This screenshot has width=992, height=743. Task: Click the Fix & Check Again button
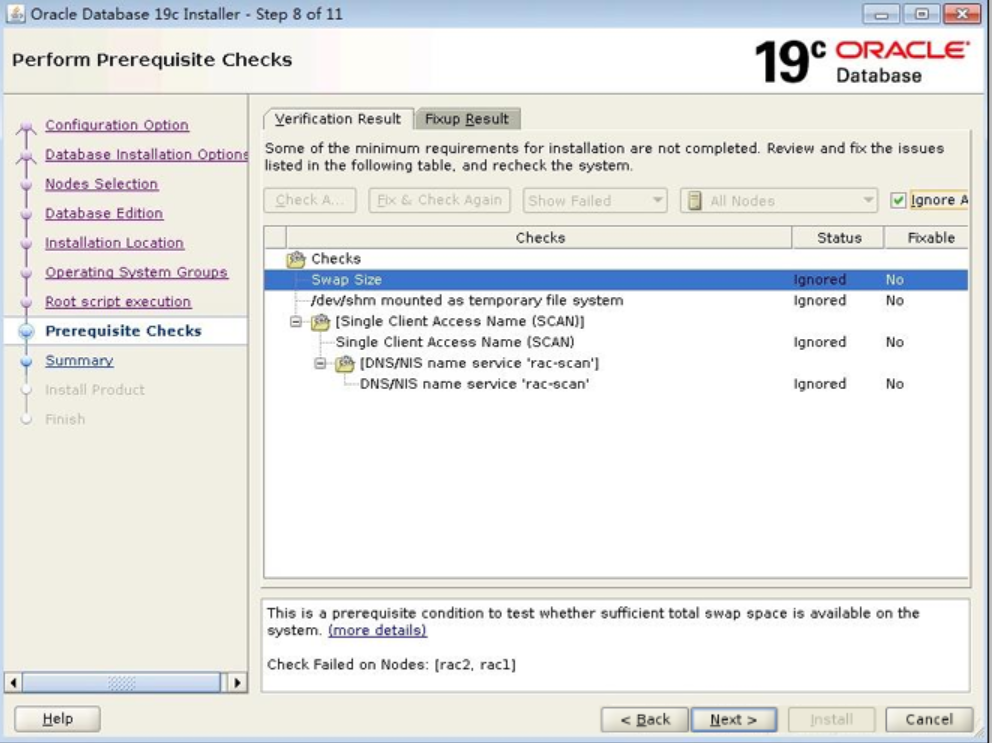(x=439, y=201)
